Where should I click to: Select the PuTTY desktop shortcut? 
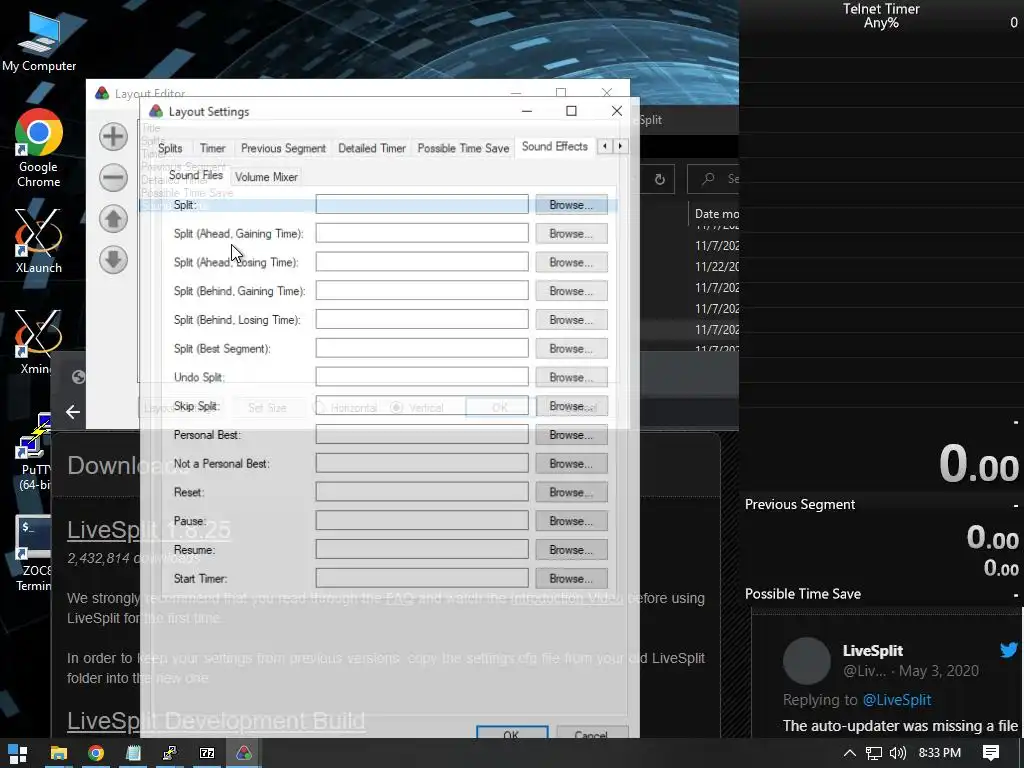click(x=34, y=452)
